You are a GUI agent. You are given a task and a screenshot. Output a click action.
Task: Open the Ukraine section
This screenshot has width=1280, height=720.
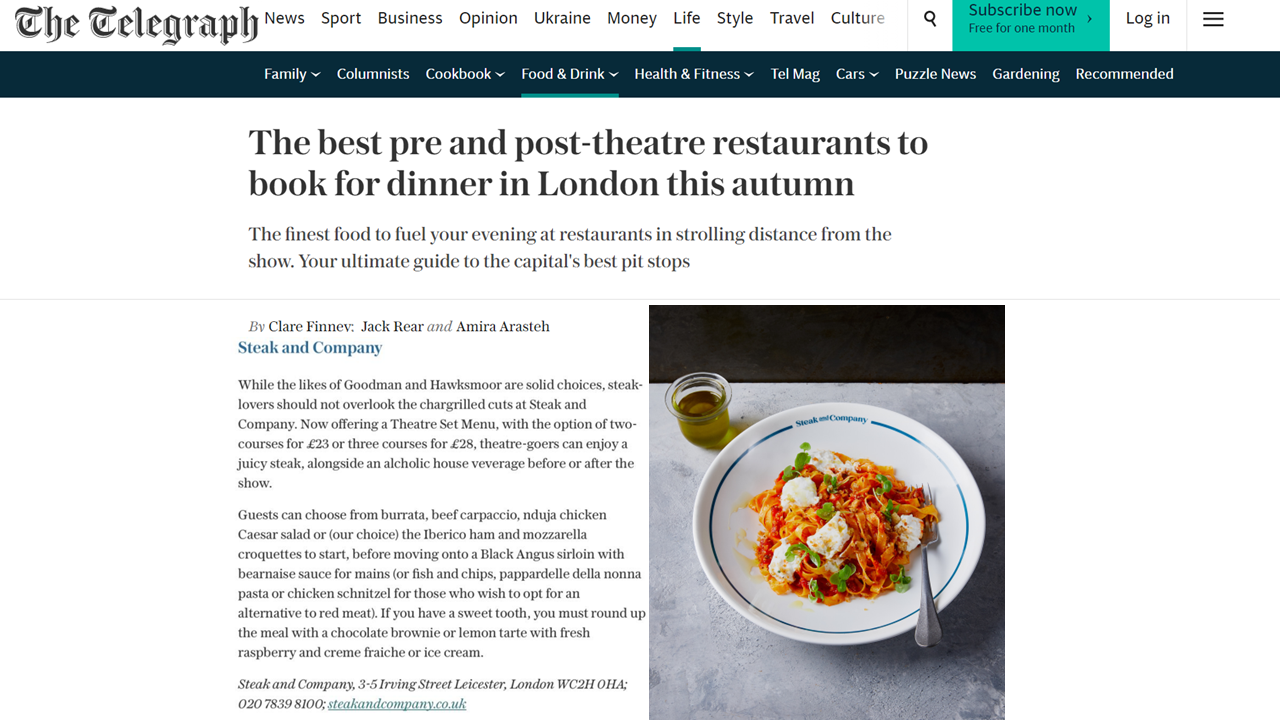pyautogui.click(x=562, y=18)
